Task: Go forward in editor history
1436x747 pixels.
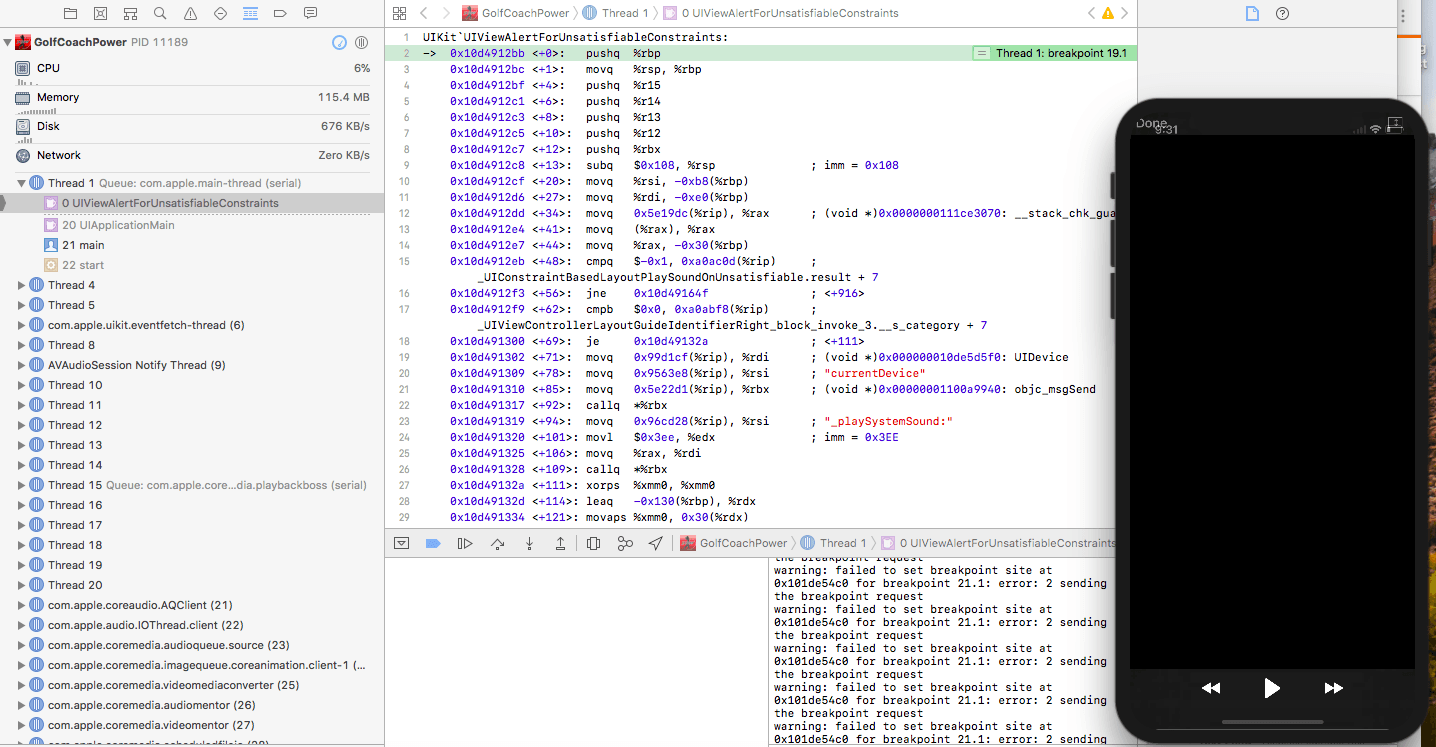Action: (446, 13)
